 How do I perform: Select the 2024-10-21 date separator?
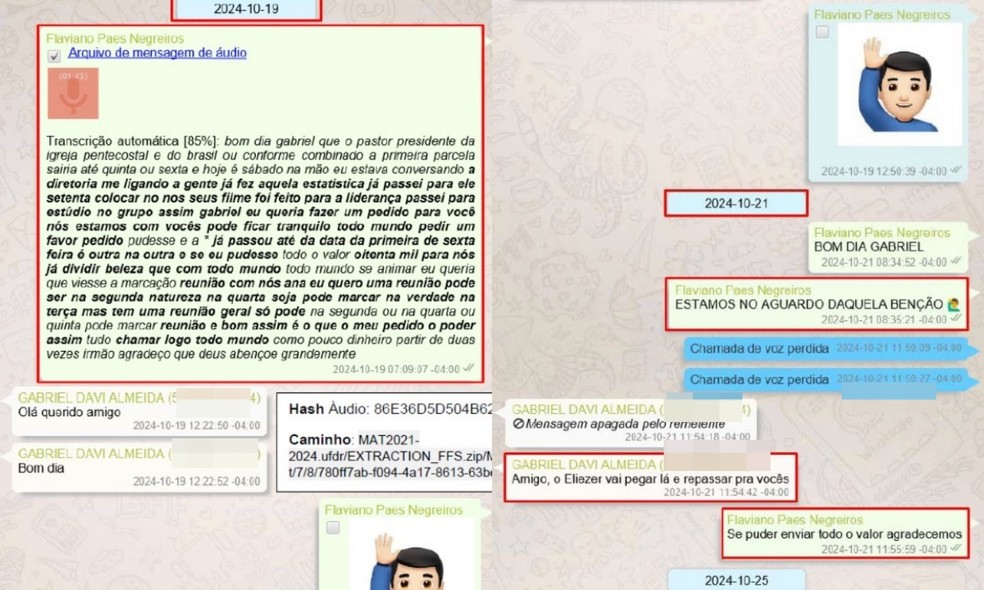tap(735, 203)
